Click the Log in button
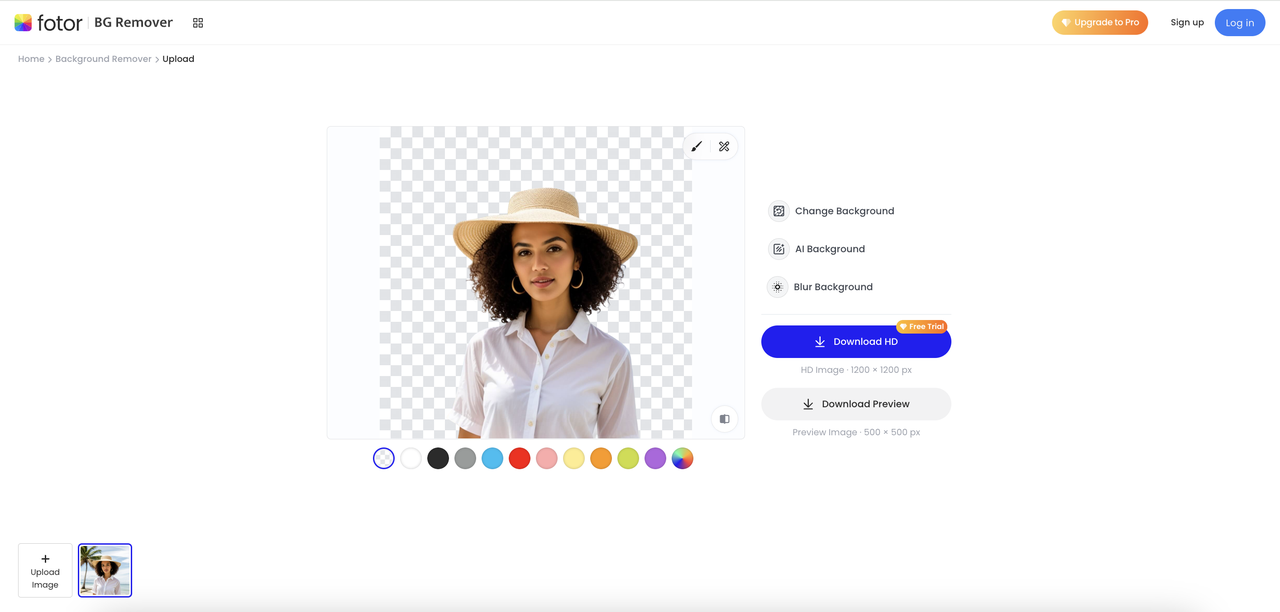The width and height of the screenshot is (1280, 612). tap(1240, 22)
